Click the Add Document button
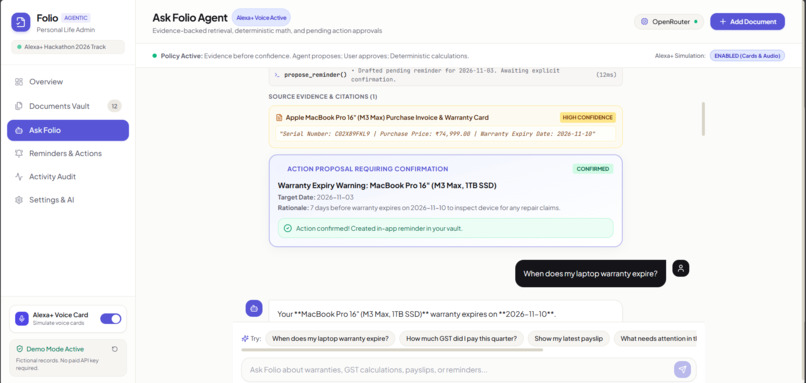Image resolution: width=806 pixels, height=383 pixels. pos(747,22)
